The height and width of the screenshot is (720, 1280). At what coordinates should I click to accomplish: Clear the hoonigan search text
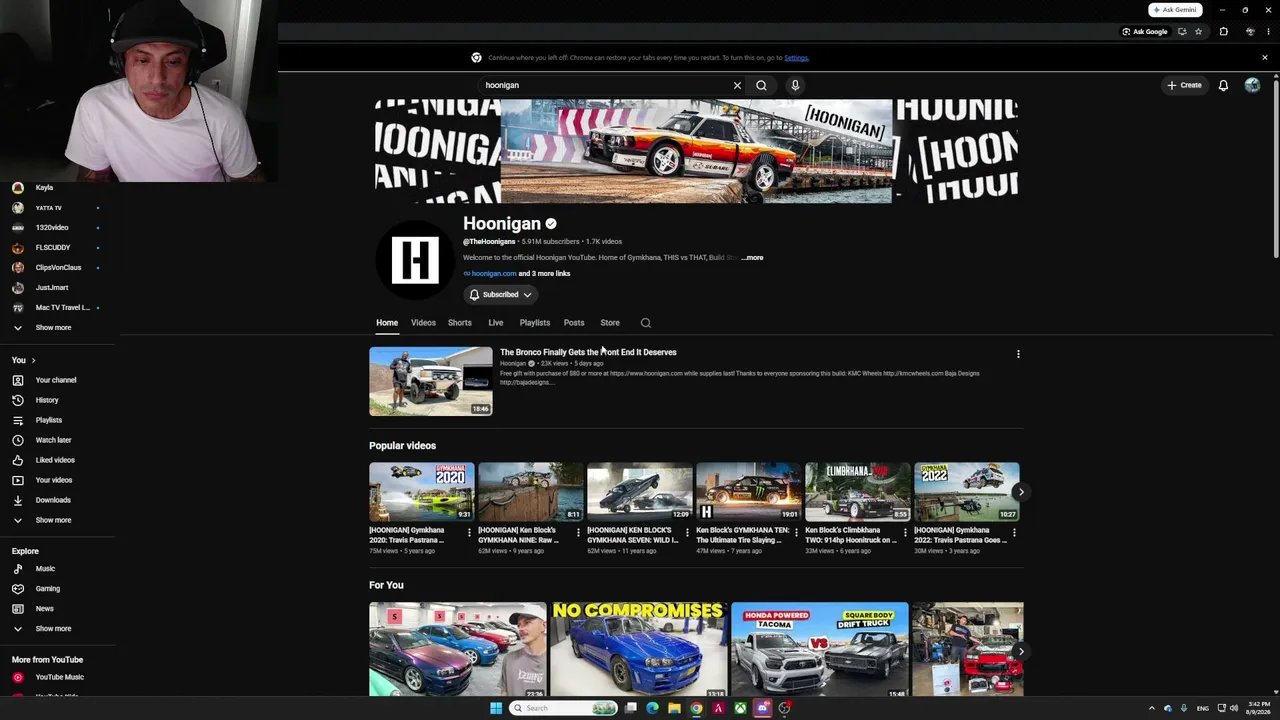click(737, 85)
